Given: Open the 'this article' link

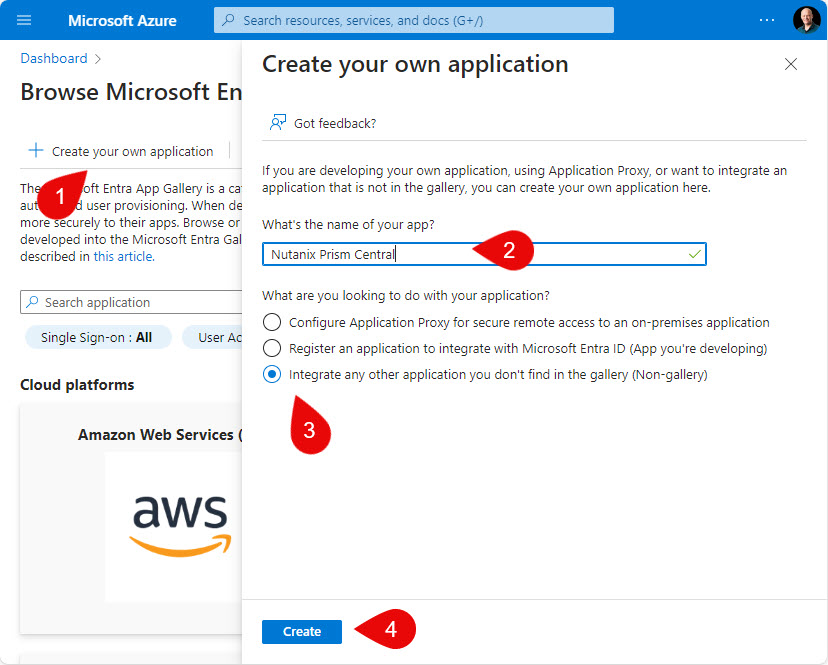Looking at the screenshot, I should point(124,257).
